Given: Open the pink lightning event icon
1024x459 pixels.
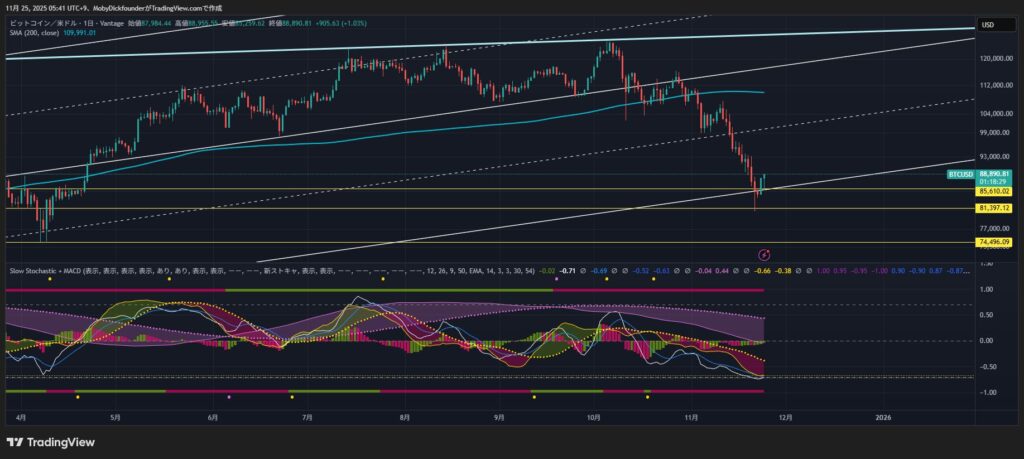Looking at the screenshot, I should [x=764, y=256].
